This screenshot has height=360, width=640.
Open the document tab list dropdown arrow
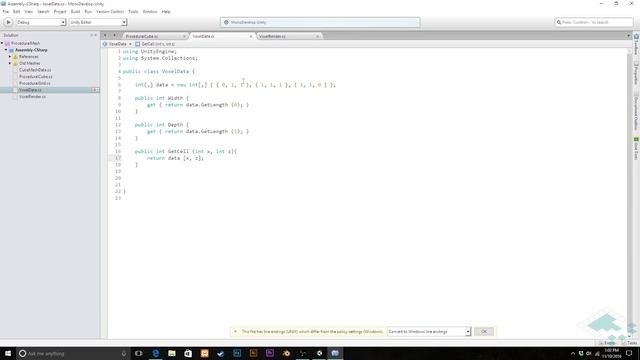(629, 36)
